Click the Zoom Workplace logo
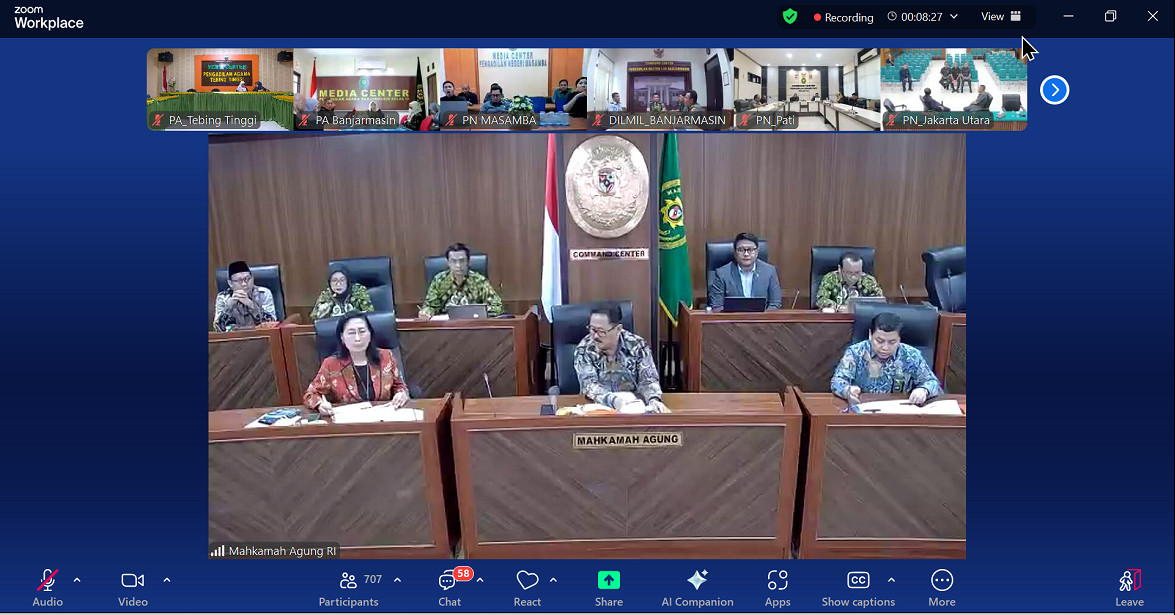1175x615 pixels. click(49, 18)
